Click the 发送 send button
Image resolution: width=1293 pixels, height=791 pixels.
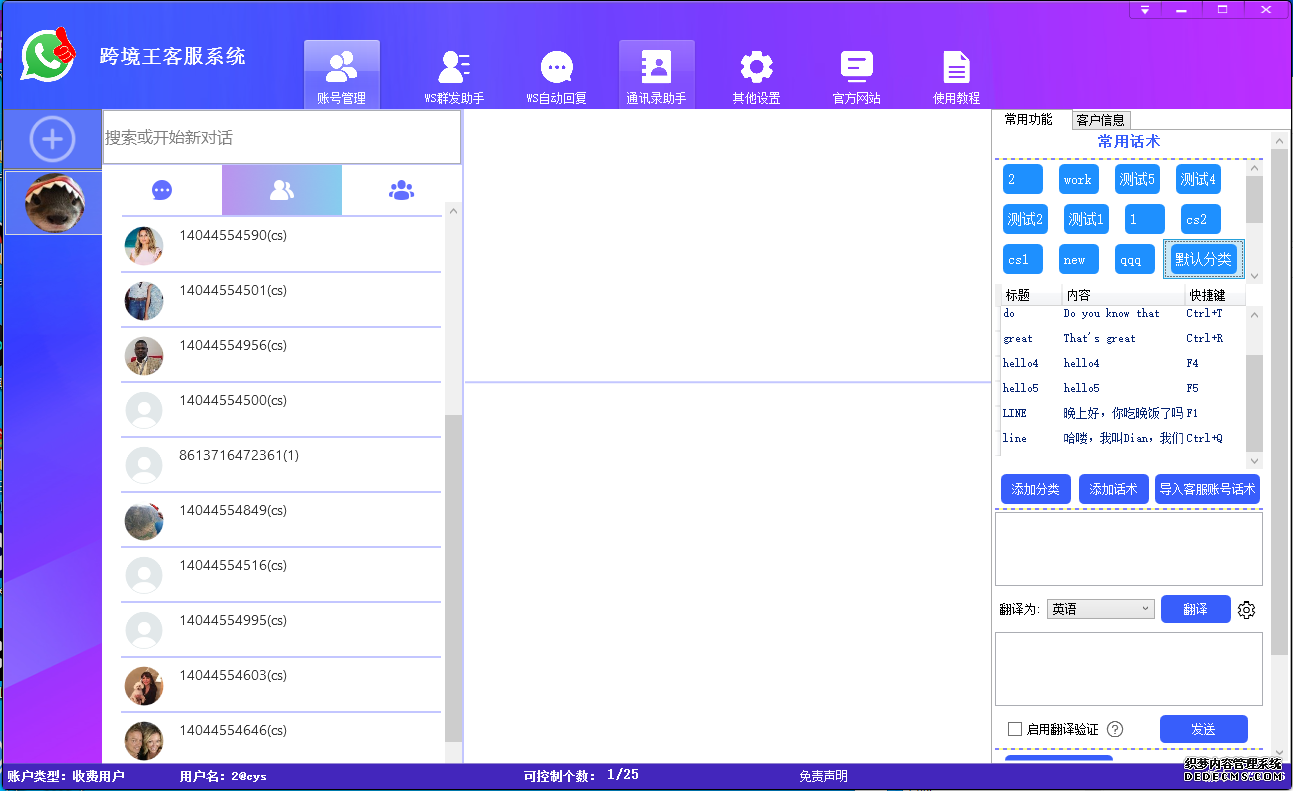(x=1203, y=730)
